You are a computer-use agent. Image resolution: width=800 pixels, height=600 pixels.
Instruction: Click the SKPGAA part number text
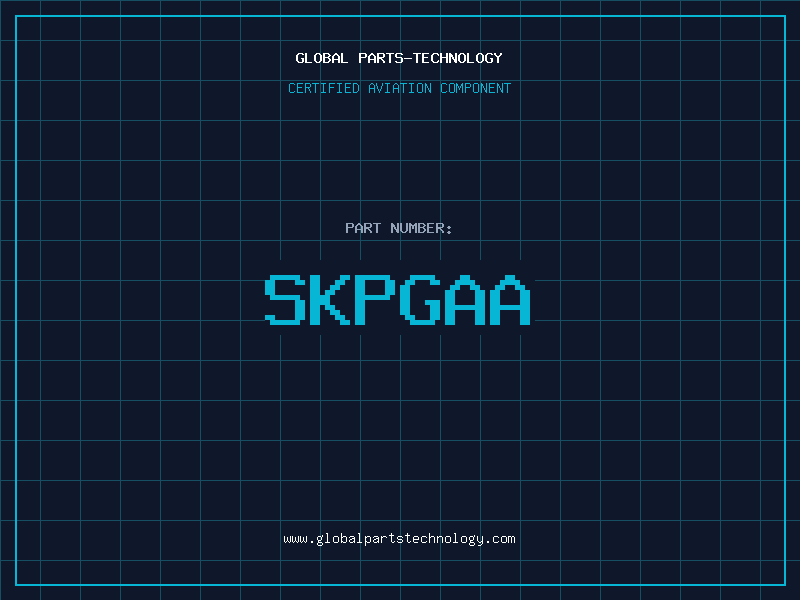coord(398,300)
